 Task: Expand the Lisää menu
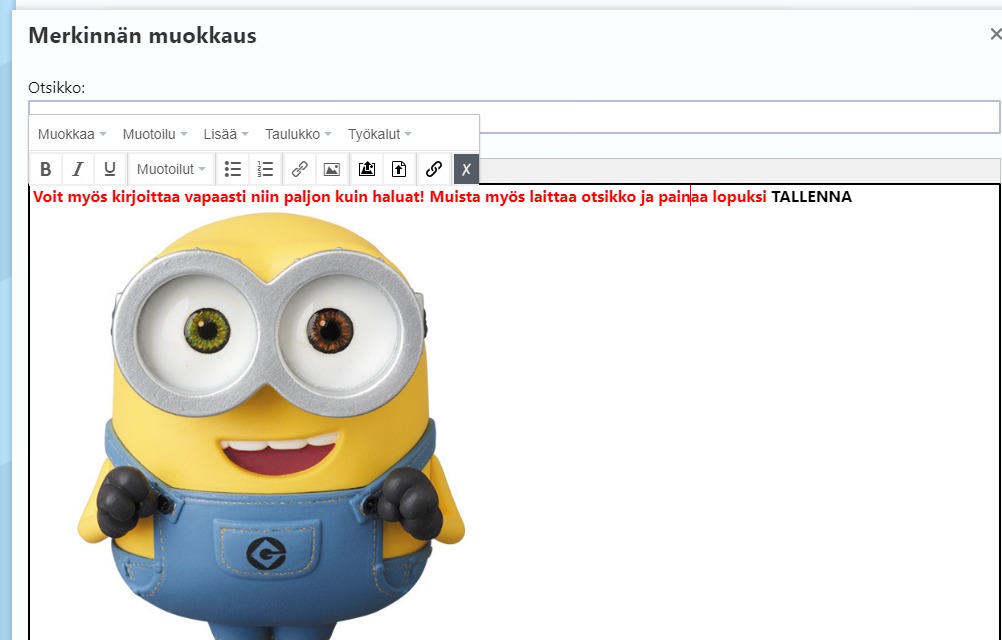tap(226, 134)
